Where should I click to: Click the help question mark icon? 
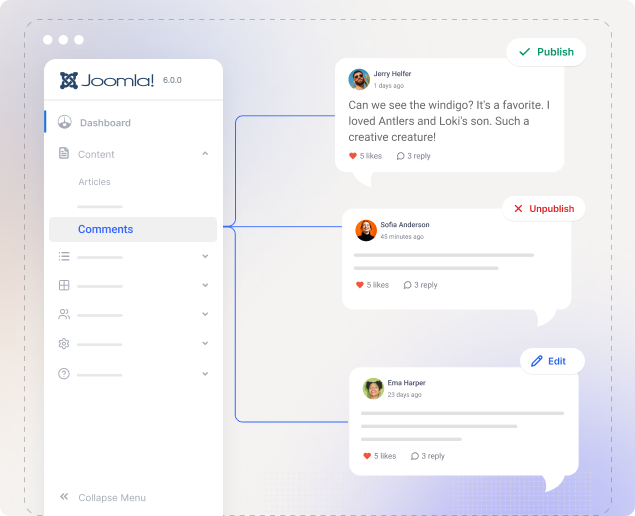pos(64,373)
